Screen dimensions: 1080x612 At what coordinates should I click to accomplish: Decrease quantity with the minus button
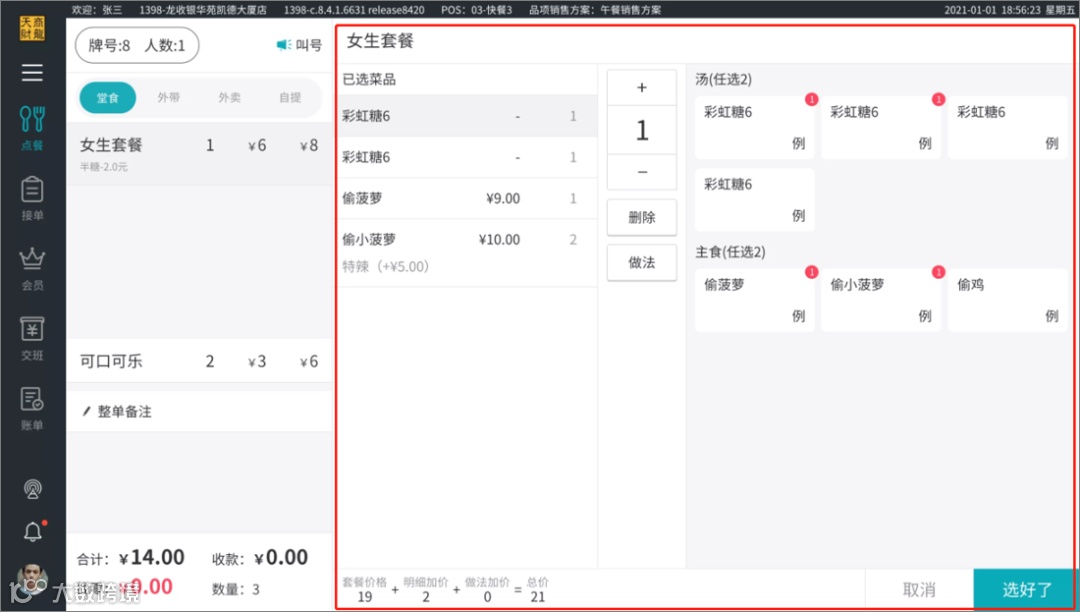tap(642, 171)
